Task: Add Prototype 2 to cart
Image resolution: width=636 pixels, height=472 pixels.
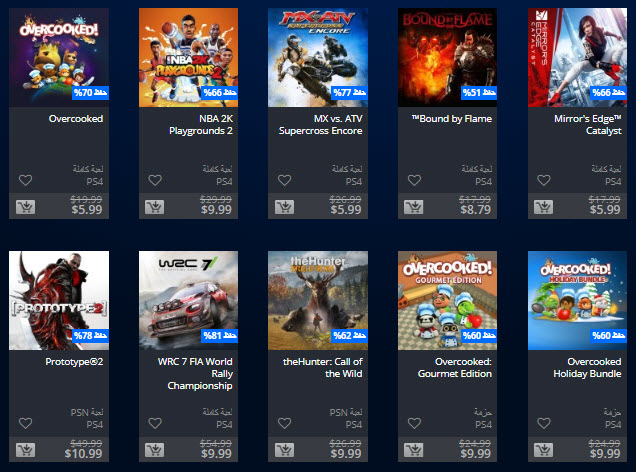Action: pyautogui.click(x=26, y=450)
